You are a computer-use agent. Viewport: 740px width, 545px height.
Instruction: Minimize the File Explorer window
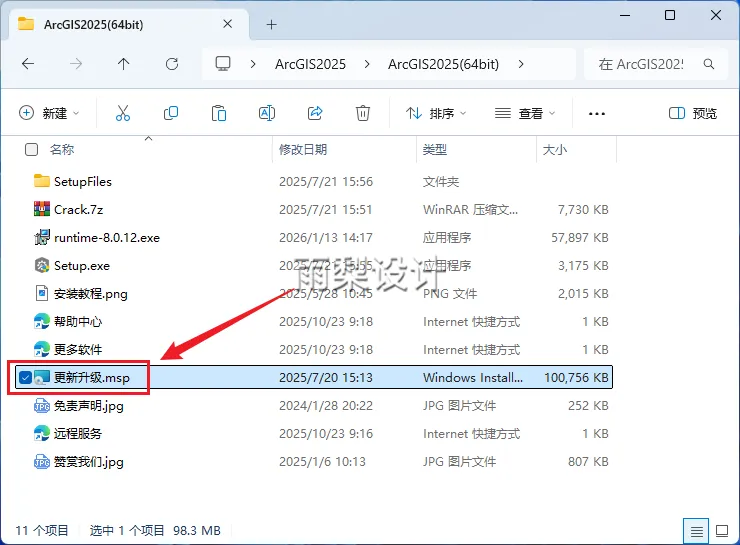[625, 15]
